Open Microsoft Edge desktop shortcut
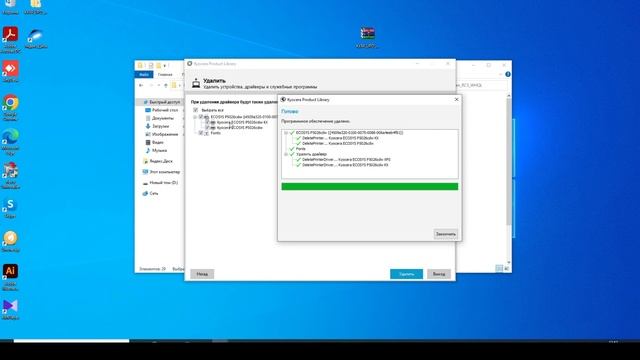Image resolution: width=640 pixels, height=360 pixels. click(11, 141)
